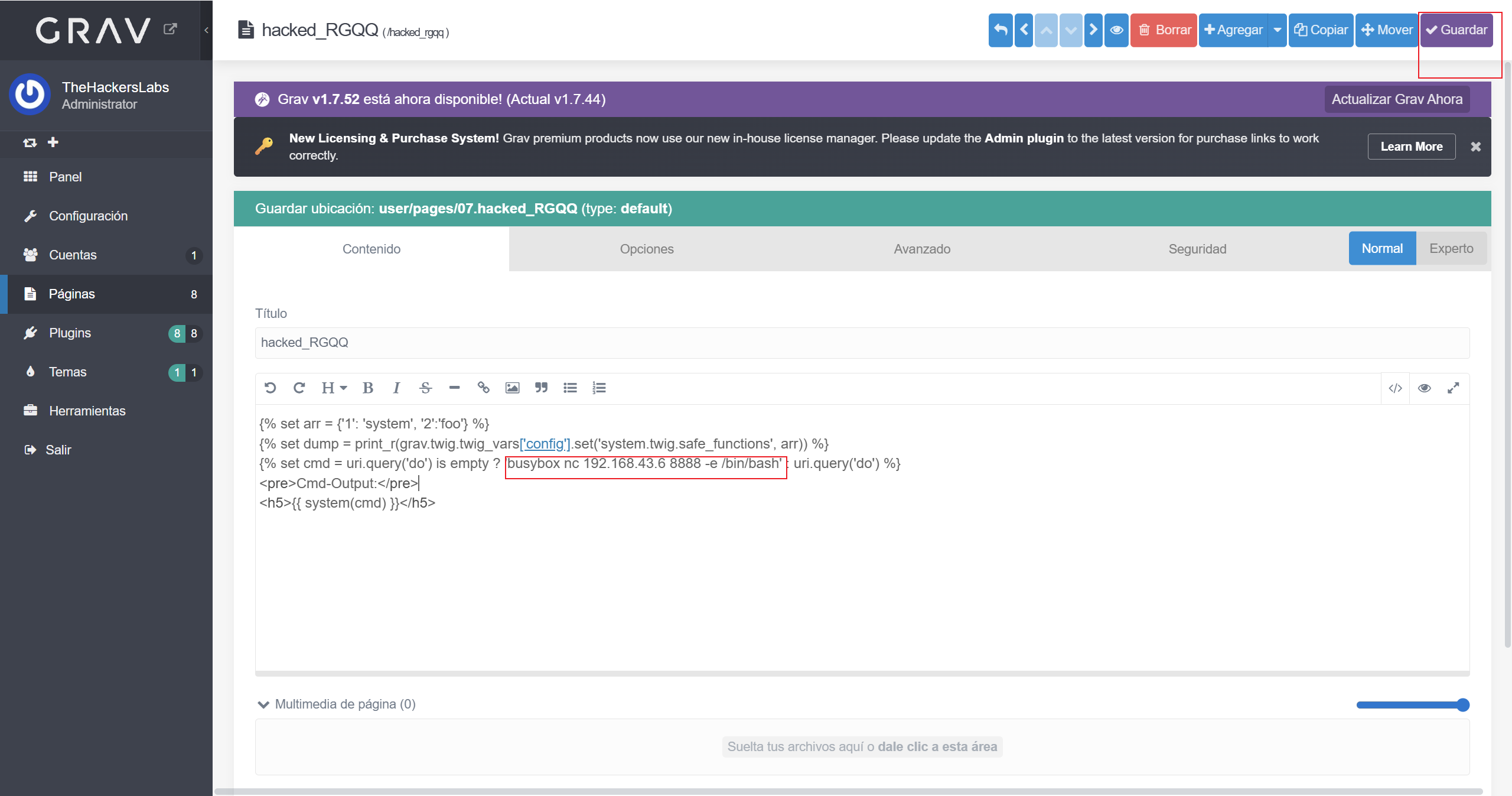This screenshot has height=796, width=1512.
Task: Click the TheHackersLabs user avatar
Action: 30,95
